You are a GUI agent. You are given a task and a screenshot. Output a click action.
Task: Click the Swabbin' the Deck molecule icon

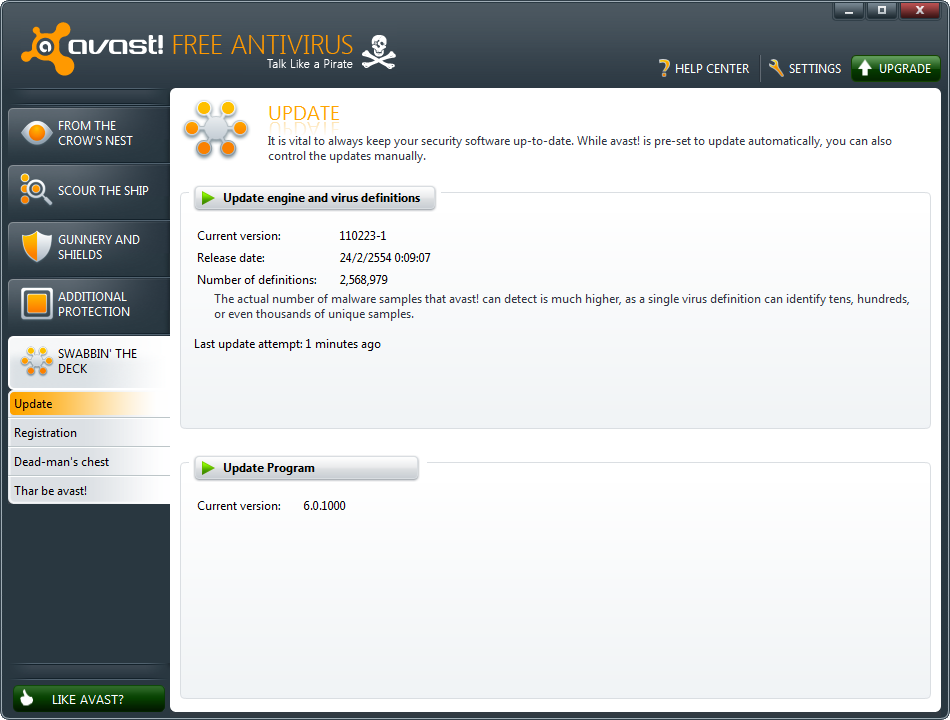(36, 361)
